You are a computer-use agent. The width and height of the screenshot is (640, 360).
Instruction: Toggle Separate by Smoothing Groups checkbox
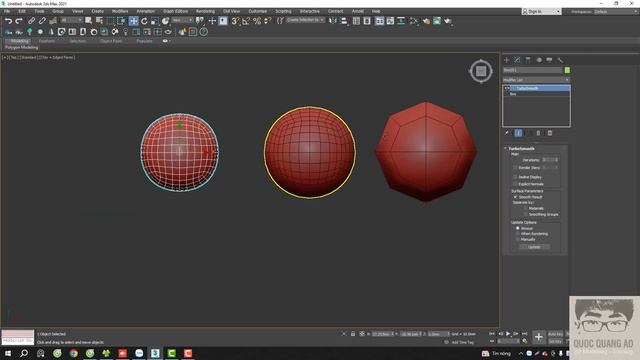click(526, 215)
